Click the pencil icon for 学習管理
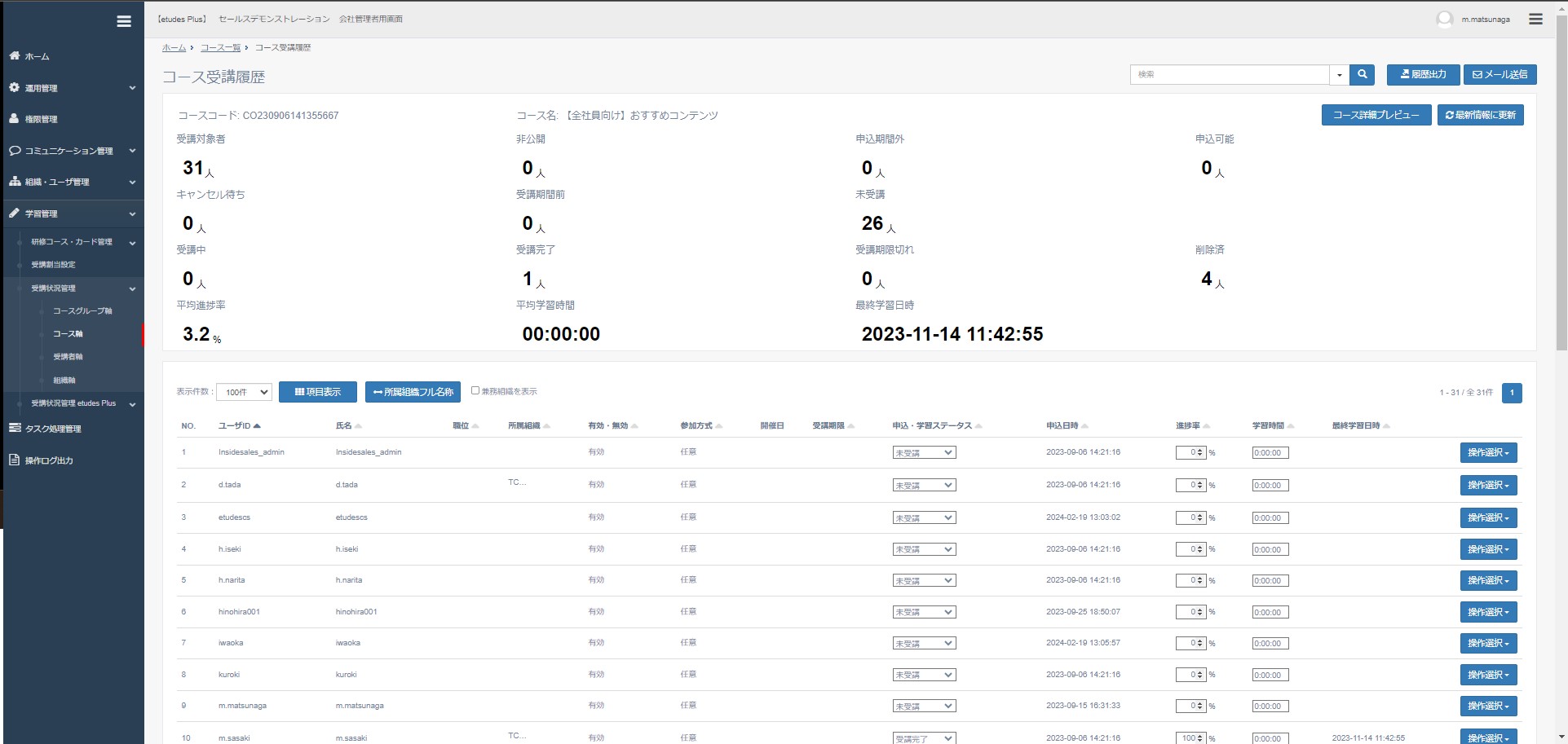Image resolution: width=1568 pixels, height=744 pixels. (14, 213)
